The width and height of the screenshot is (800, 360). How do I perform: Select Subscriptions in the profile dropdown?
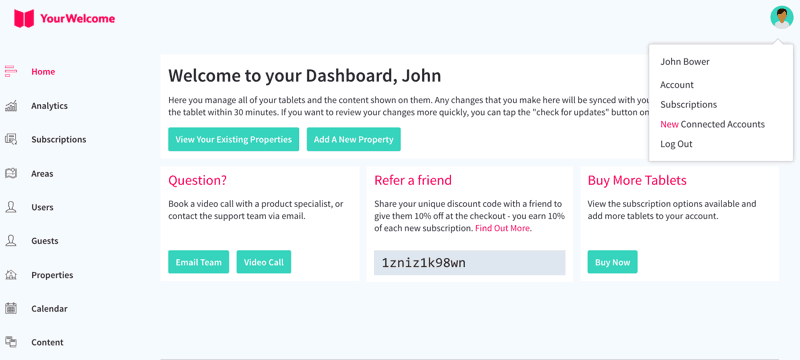tap(688, 105)
